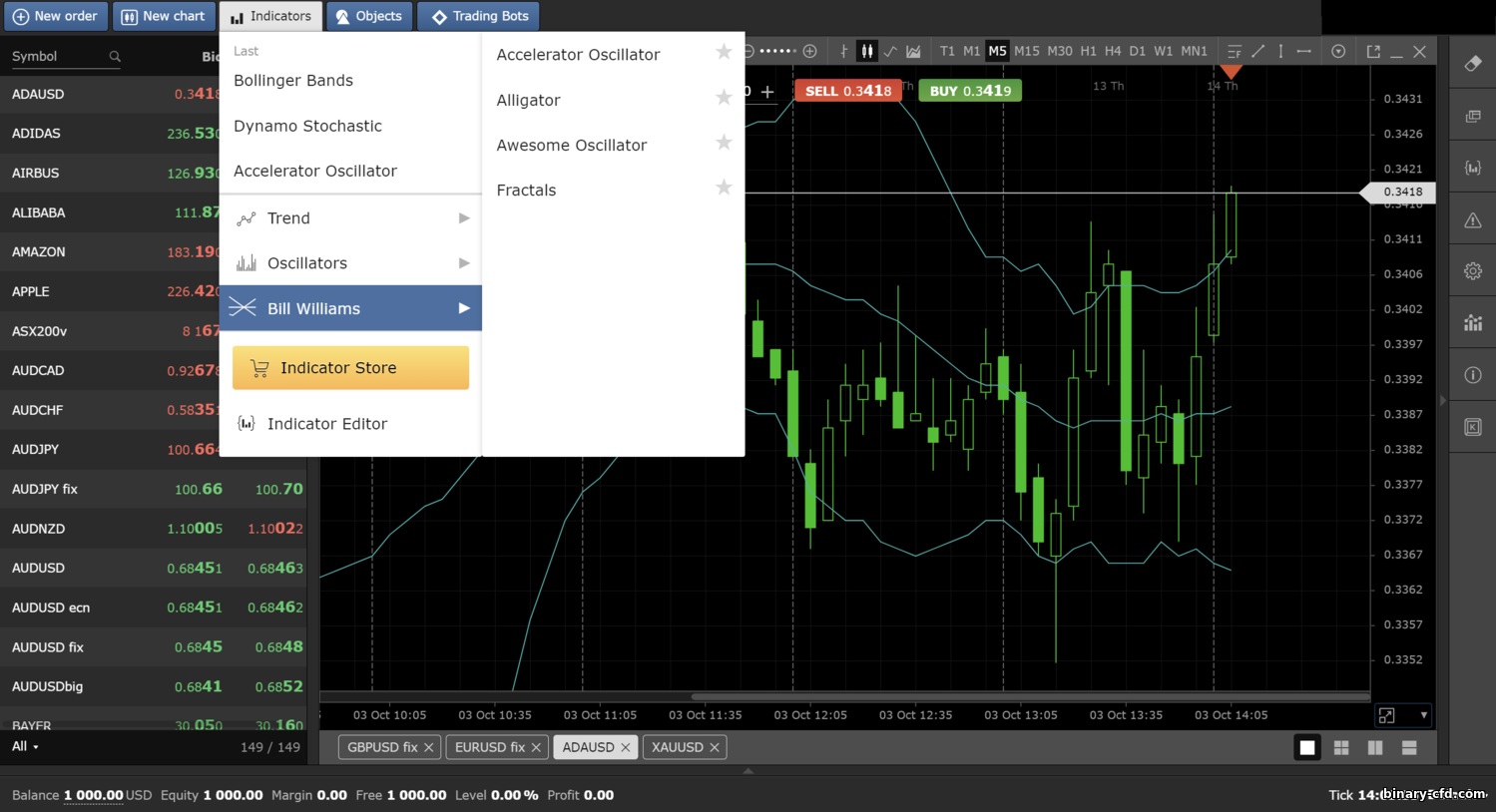Viewport: 1496px width, 812px height.
Task: Open the All symbols filter dropdown
Action: pyautogui.click(x=25, y=746)
